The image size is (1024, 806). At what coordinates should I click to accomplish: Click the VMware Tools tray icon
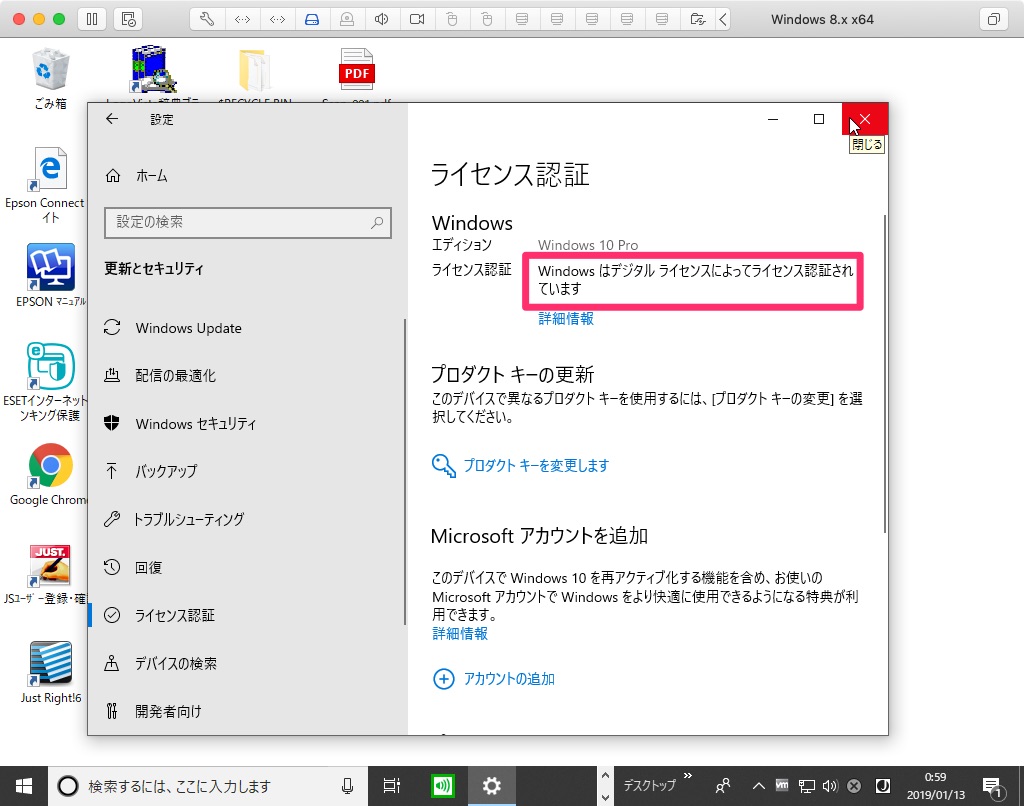[x=782, y=786]
